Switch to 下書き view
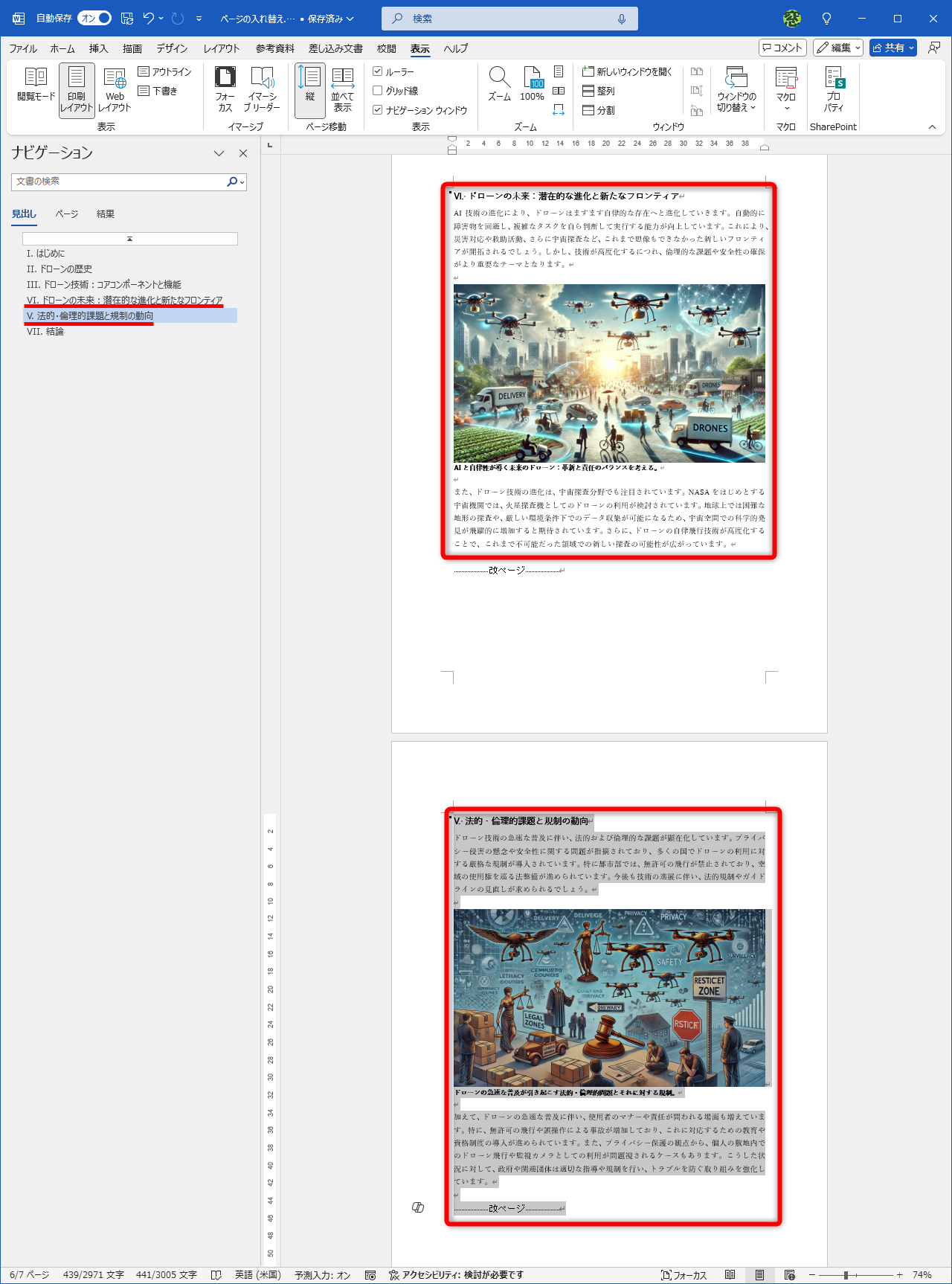This screenshot has height=1284, width=952. [x=158, y=91]
